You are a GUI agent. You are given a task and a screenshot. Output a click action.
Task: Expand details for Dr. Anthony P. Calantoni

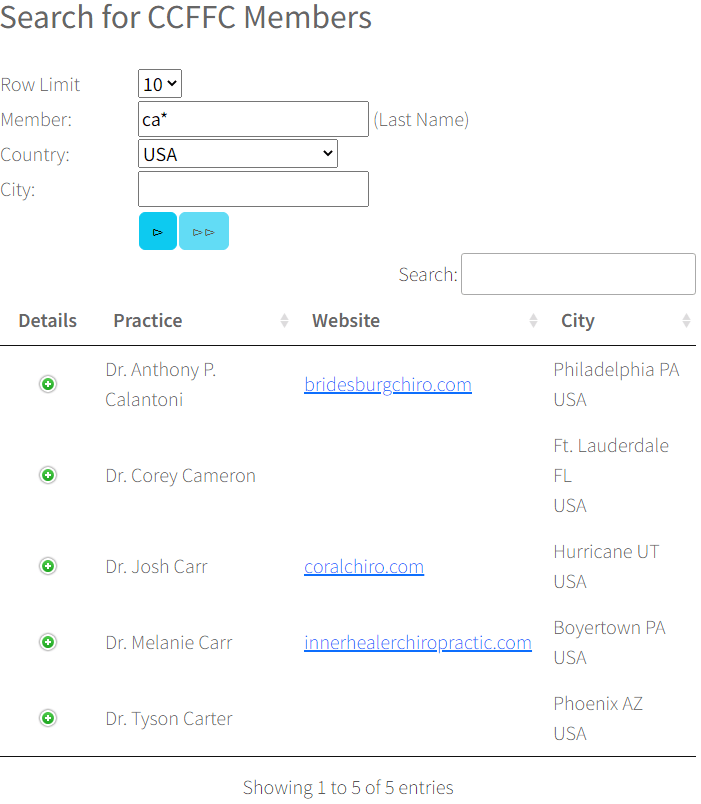click(48, 384)
